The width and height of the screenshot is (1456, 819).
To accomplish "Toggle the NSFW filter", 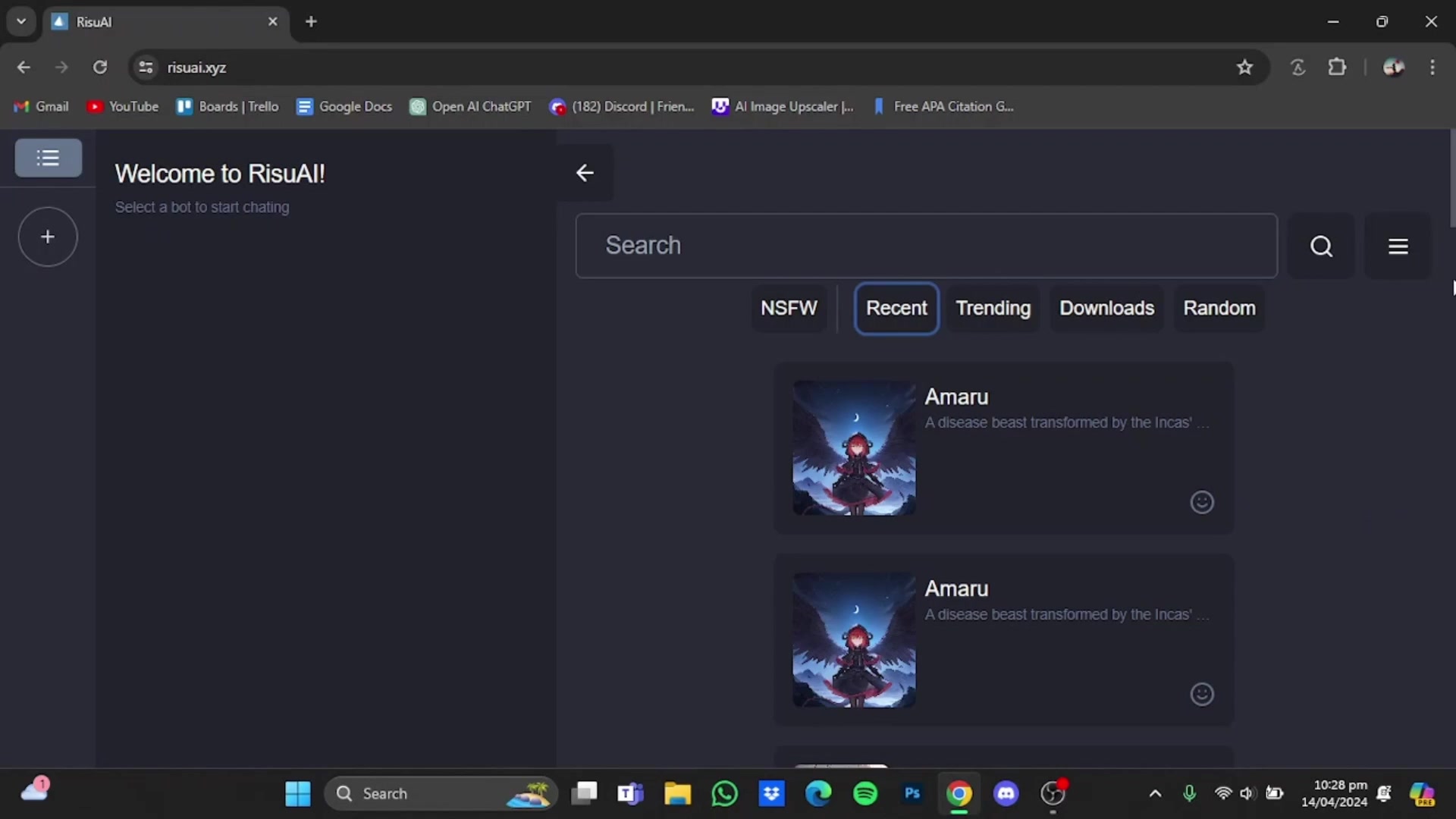I will [x=789, y=308].
